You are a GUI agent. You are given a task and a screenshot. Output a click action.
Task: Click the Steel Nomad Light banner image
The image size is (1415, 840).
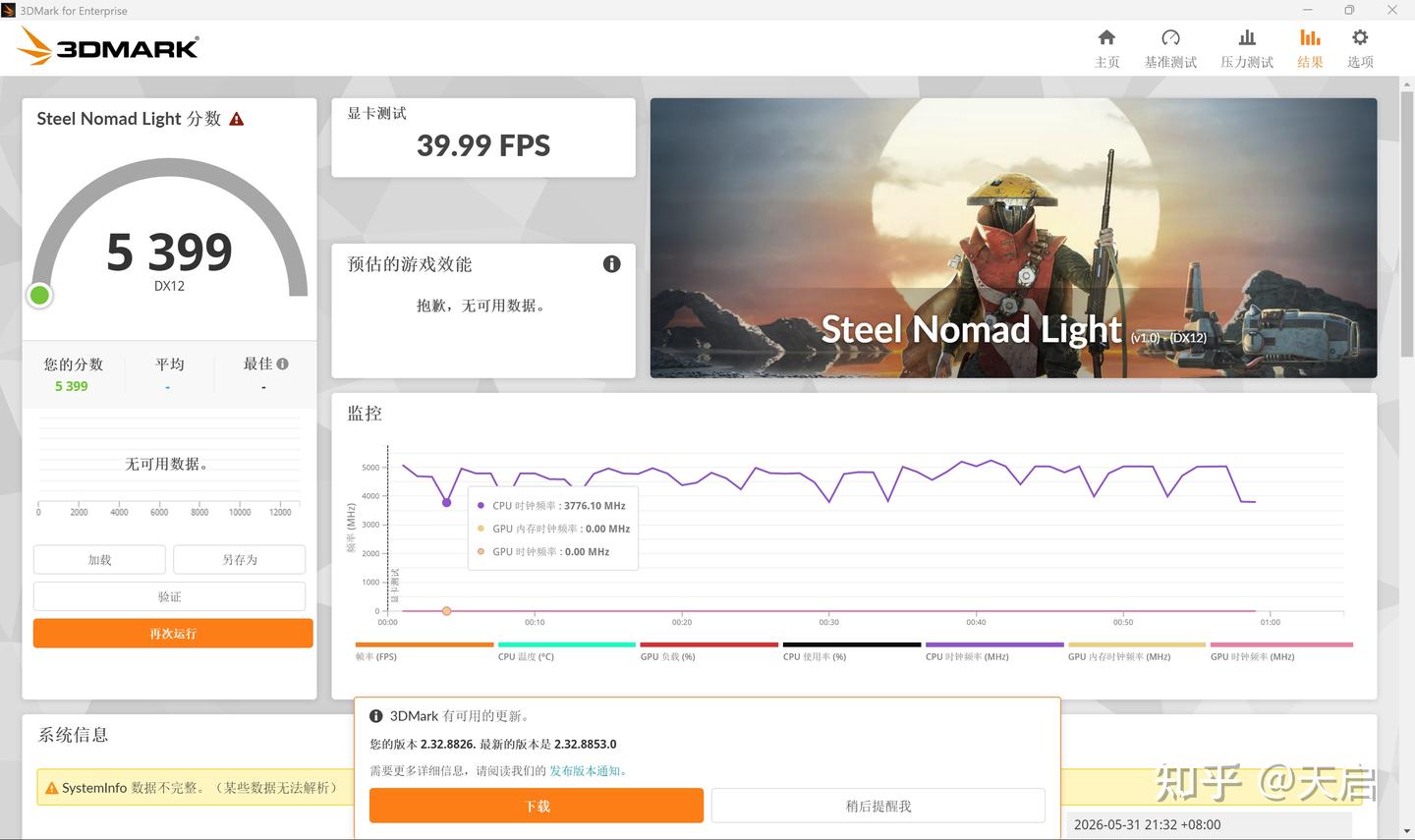[1013, 238]
